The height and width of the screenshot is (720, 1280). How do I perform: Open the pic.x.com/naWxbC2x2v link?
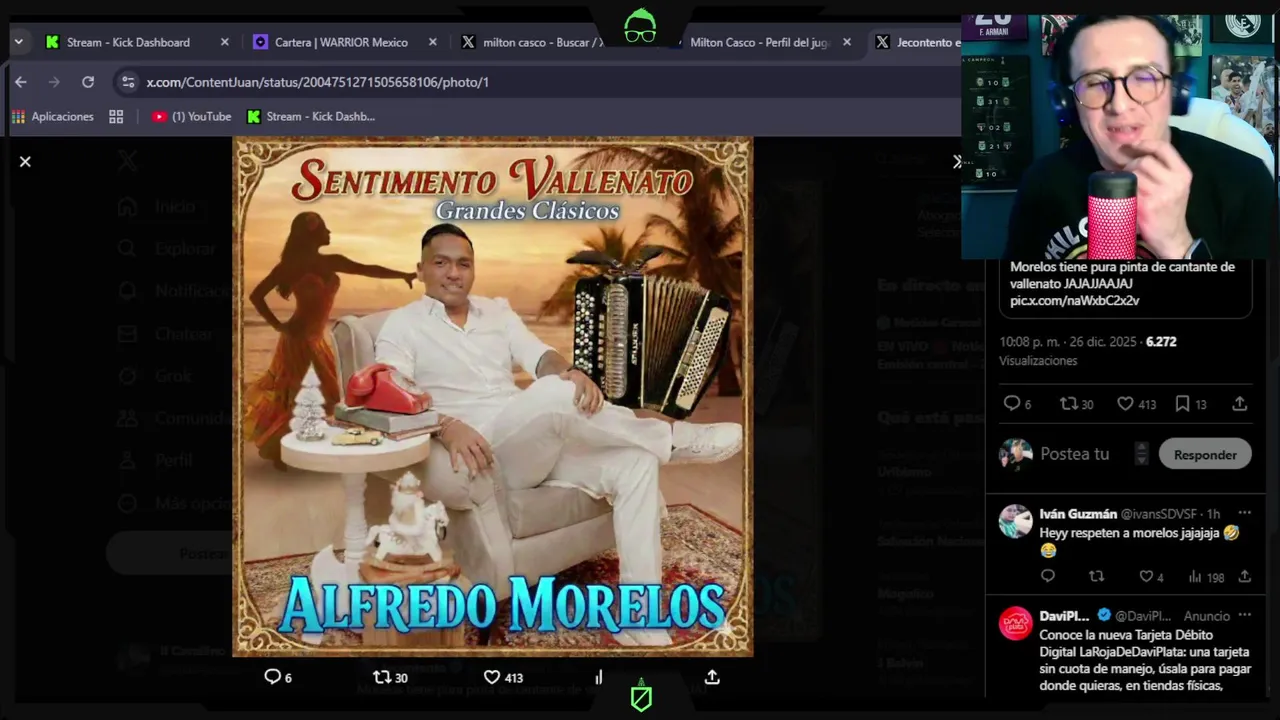1074,300
